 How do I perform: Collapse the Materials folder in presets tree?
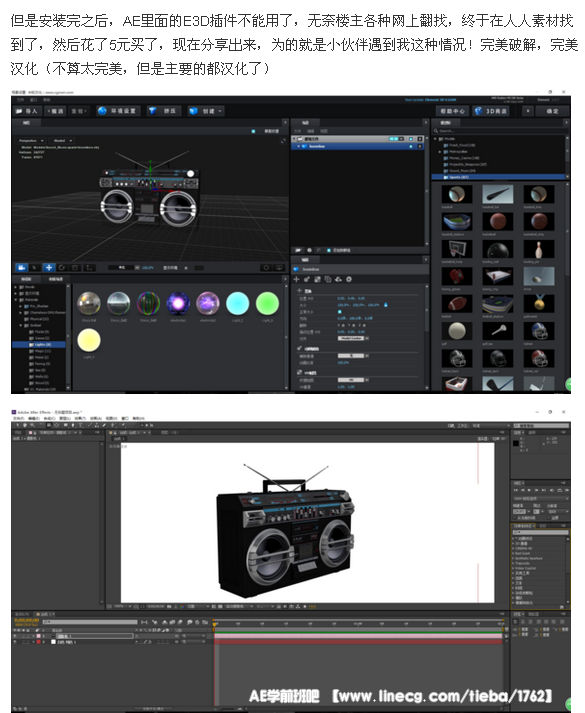pos(16,300)
